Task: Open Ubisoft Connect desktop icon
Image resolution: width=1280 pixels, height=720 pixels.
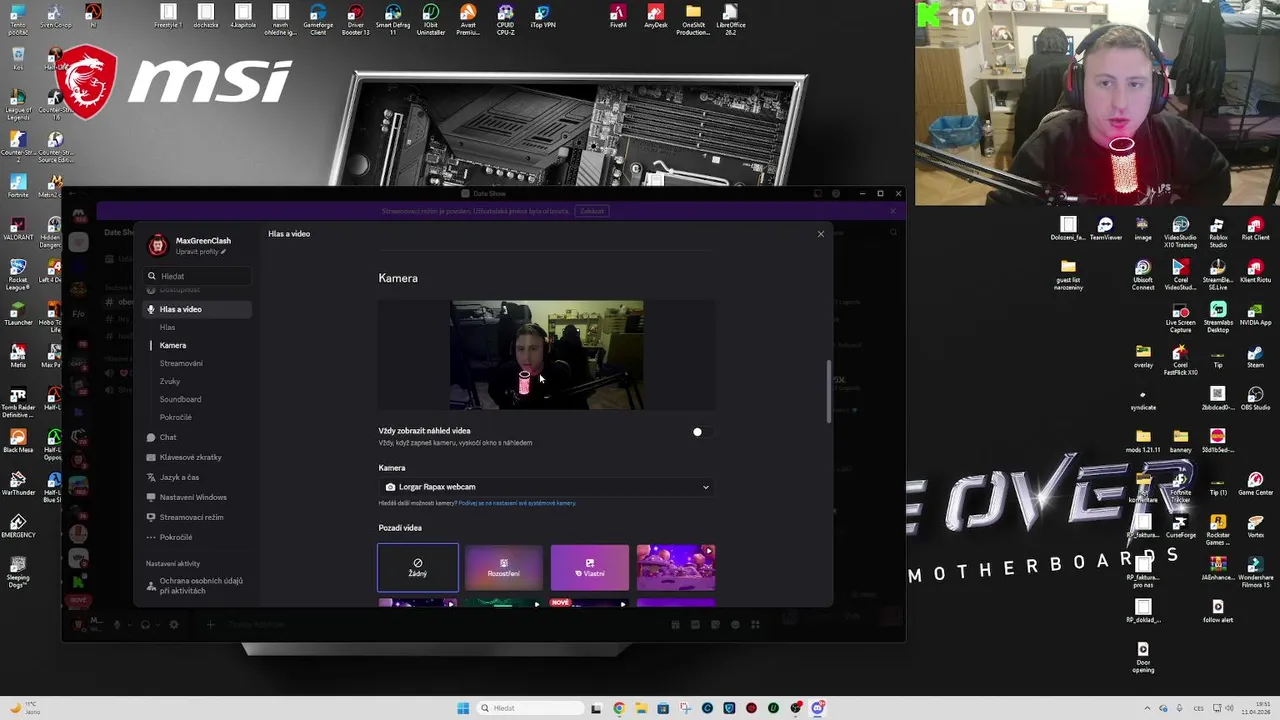Action: coord(1143,275)
